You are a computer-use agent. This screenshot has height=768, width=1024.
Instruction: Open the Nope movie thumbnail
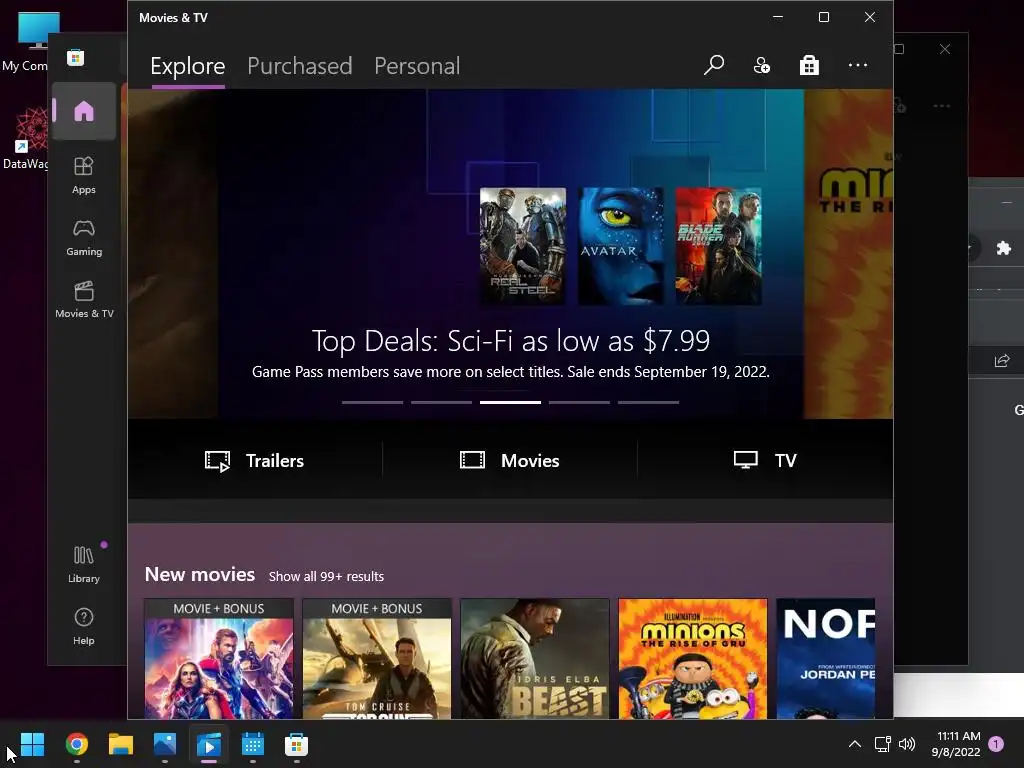(825, 659)
